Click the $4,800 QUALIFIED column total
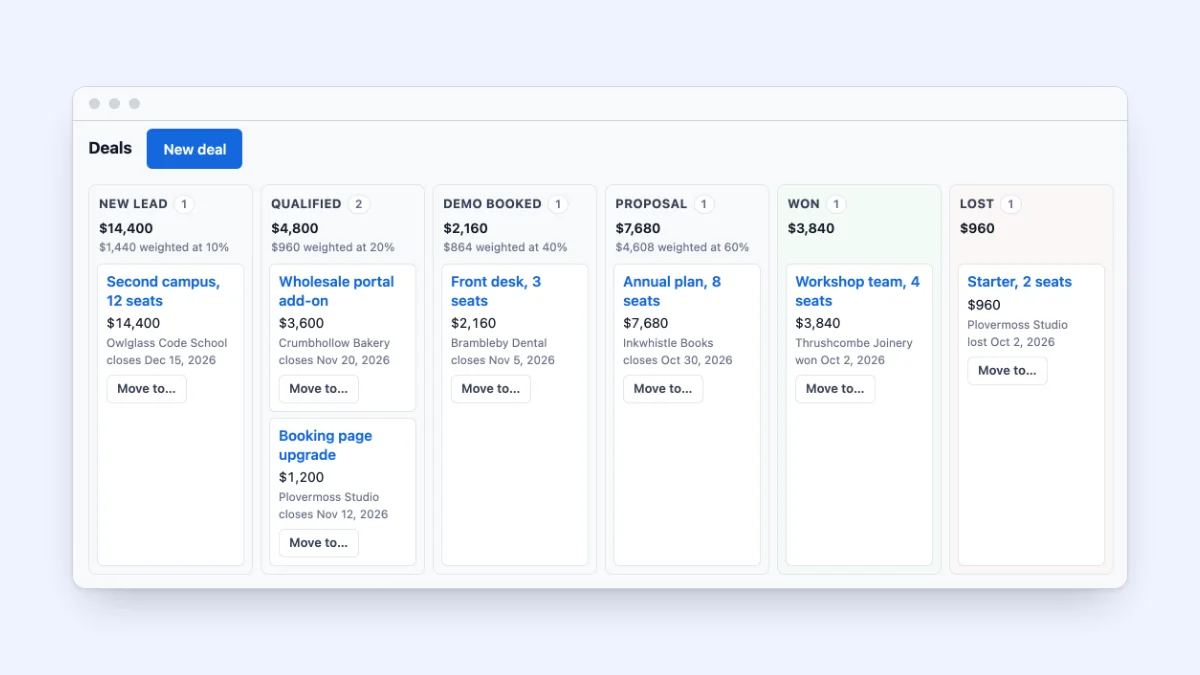This screenshot has height=675, width=1200. [295, 228]
